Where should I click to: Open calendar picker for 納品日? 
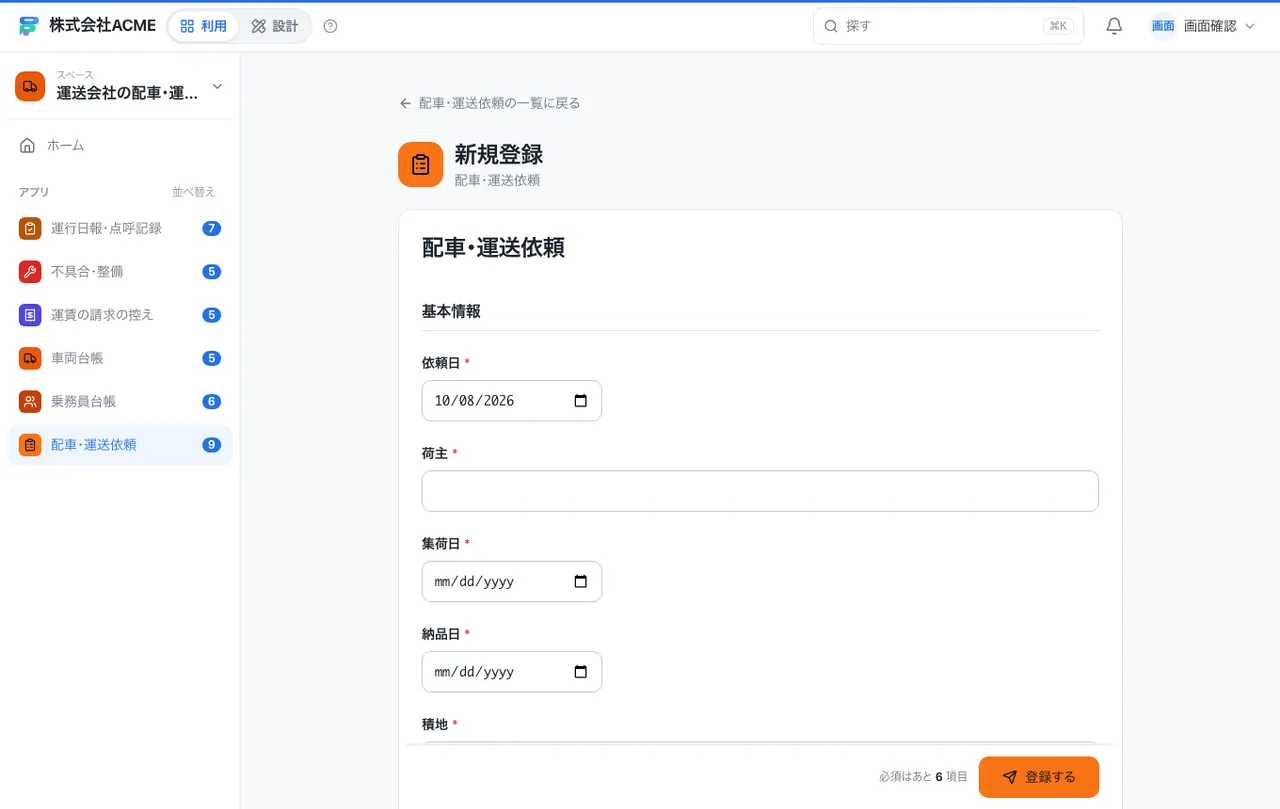(580, 672)
